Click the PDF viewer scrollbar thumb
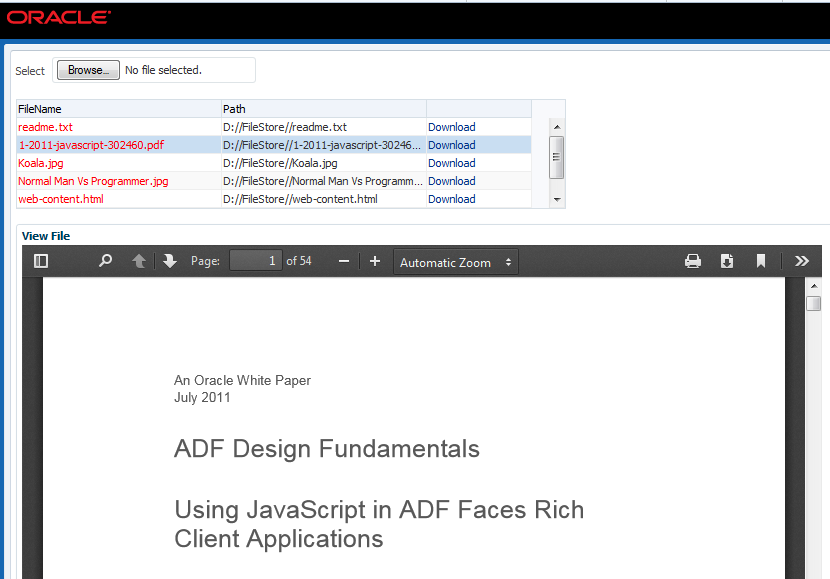Viewport: 830px width, 579px height. pyautogui.click(x=814, y=303)
